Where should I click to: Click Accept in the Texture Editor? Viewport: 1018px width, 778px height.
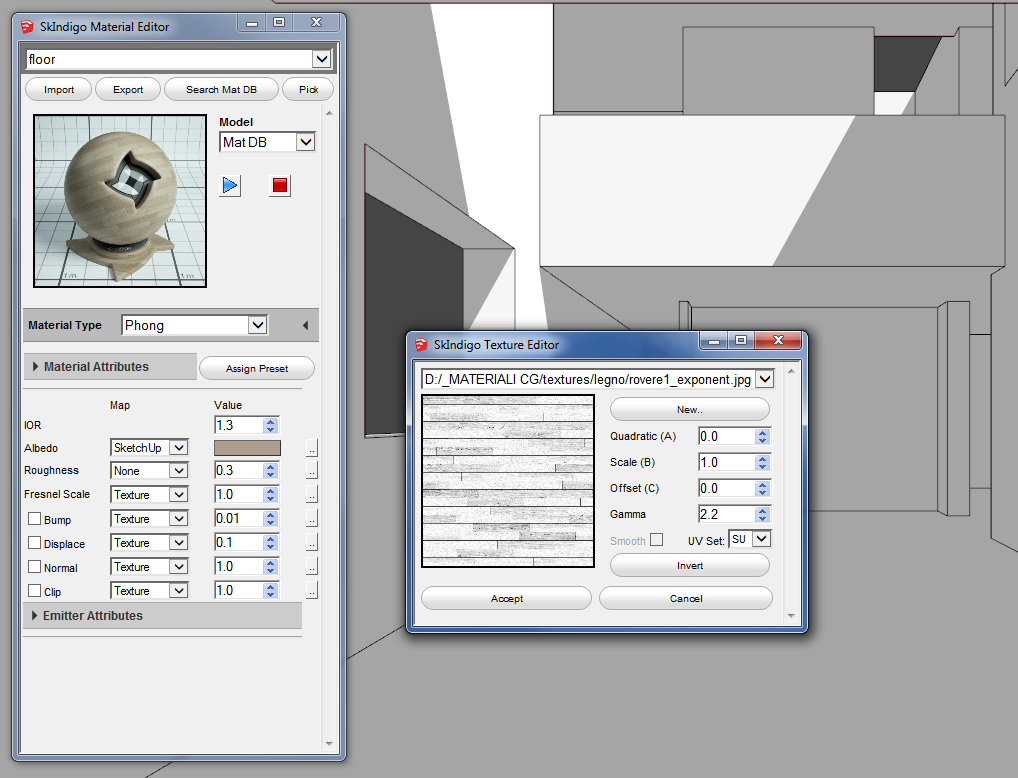tap(506, 598)
